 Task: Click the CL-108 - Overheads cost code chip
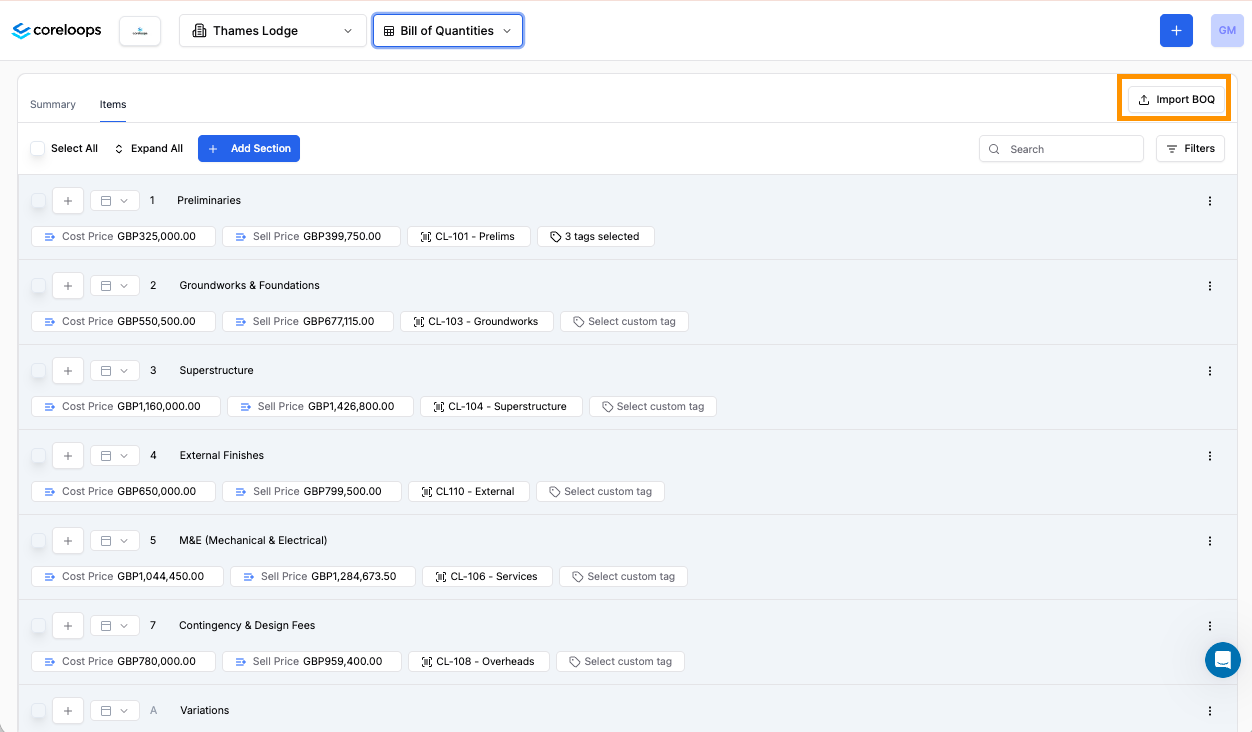pos(479,662)
